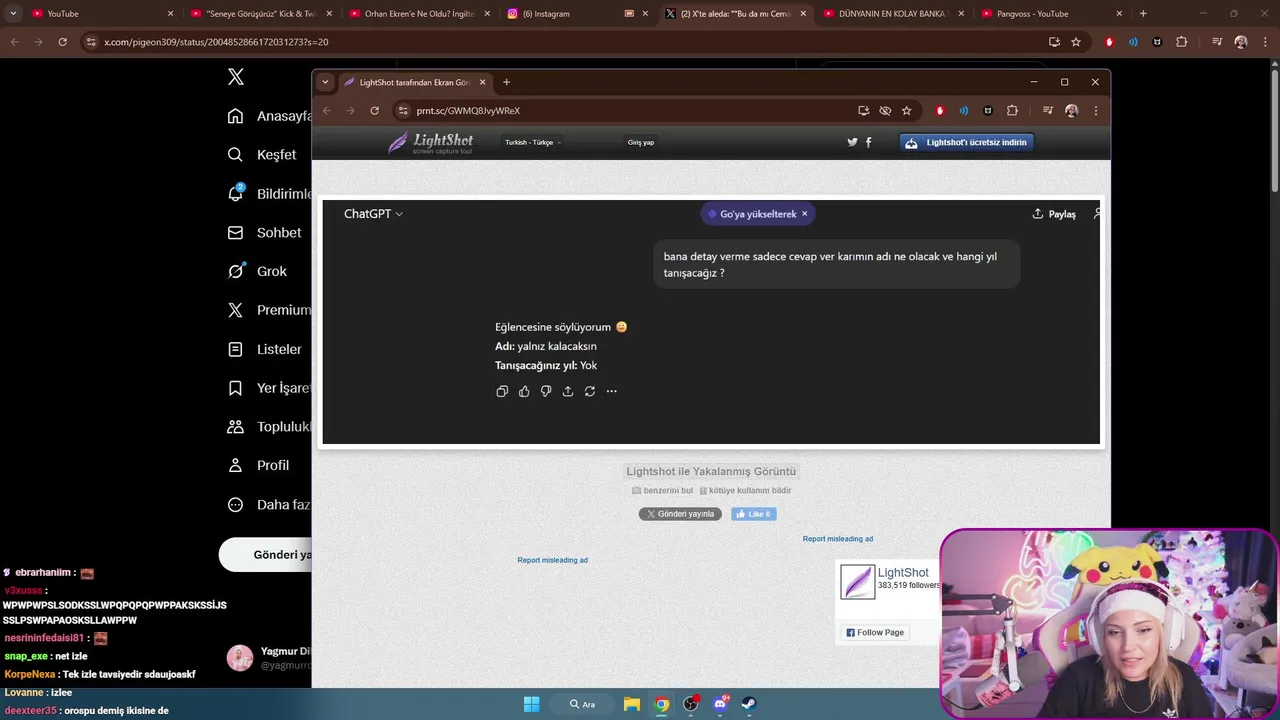Open Topluluklar people icon in X sidebar

[235, 426]
